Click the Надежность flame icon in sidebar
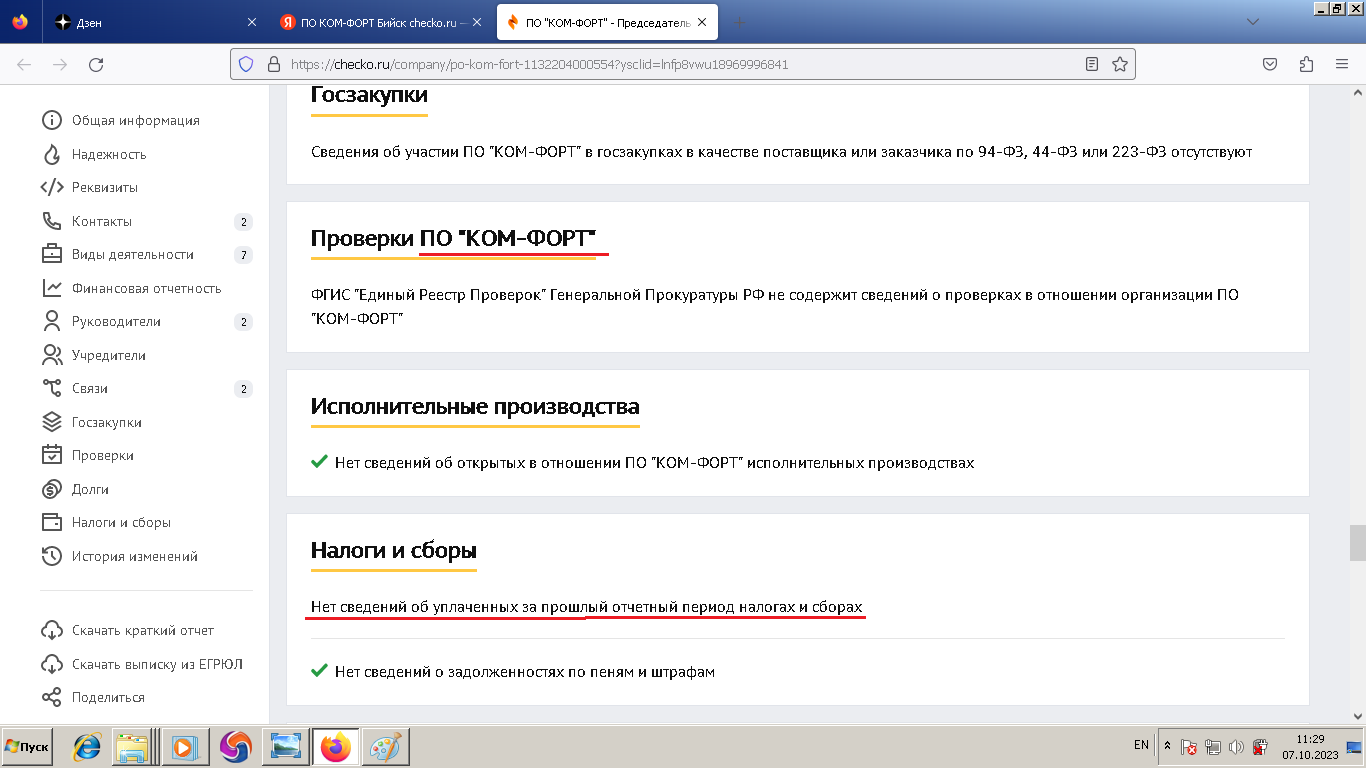 coord(52,154)
